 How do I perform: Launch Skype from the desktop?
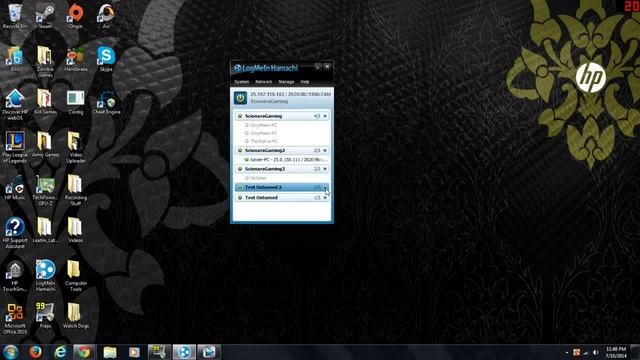[x=106, y=59]
